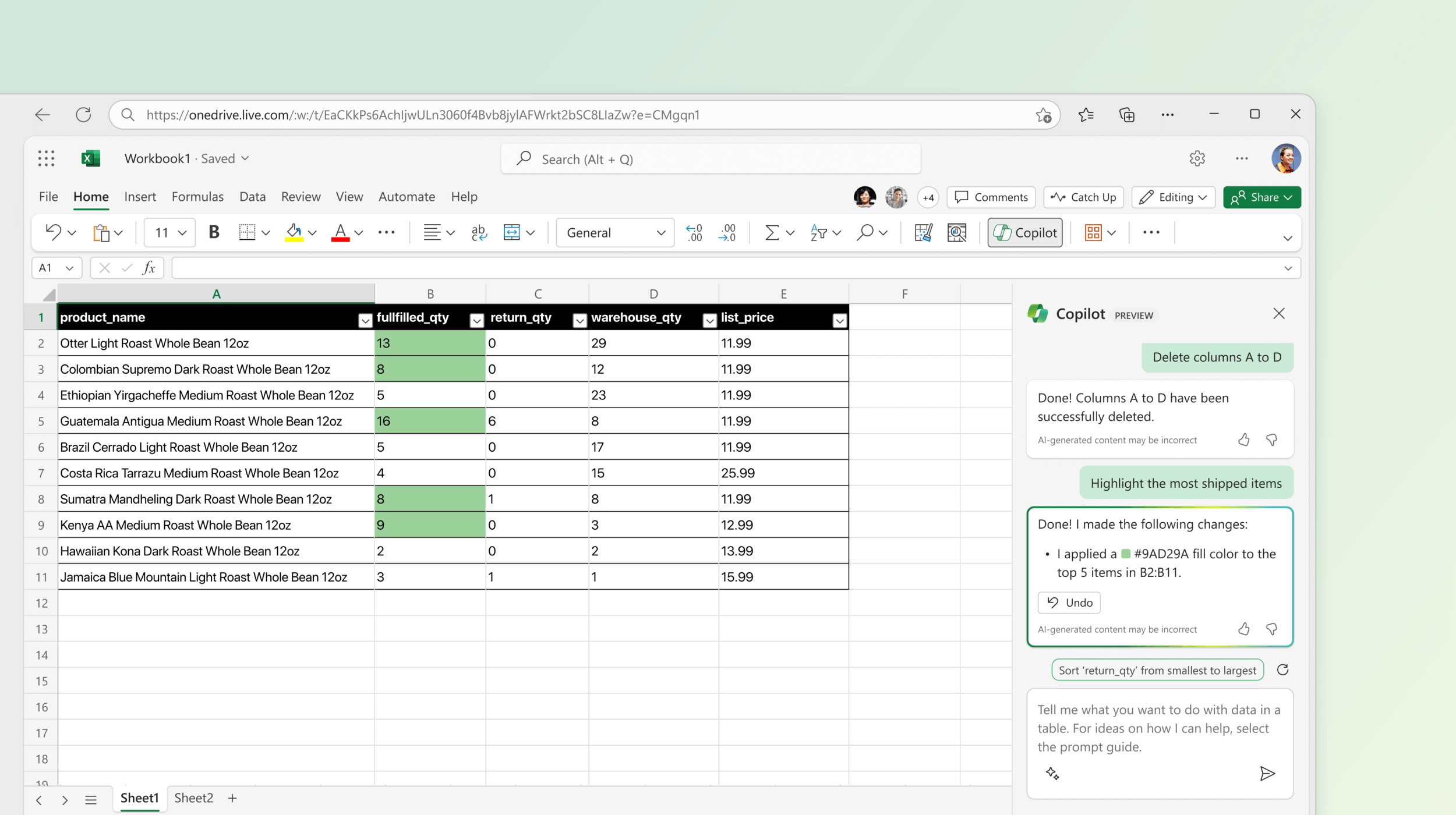Click the Borders icon in toolbar
Screen dimensions: 1456x815
tap(245, 232)
